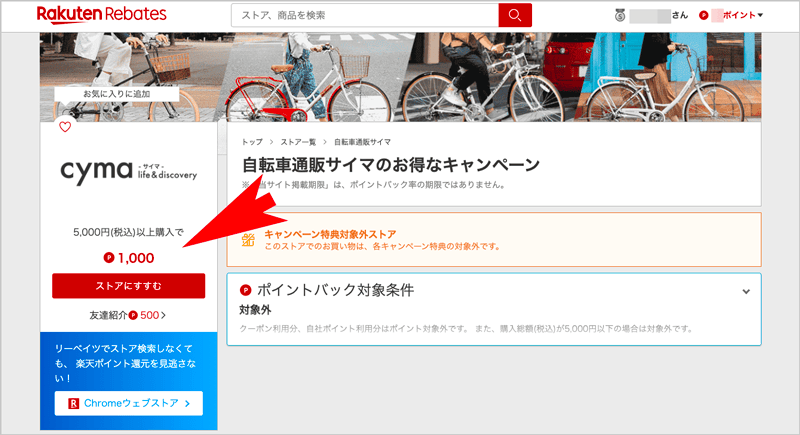Open the Rakuten Rebates home logo
800x435 pixels.
pos(102,15)
